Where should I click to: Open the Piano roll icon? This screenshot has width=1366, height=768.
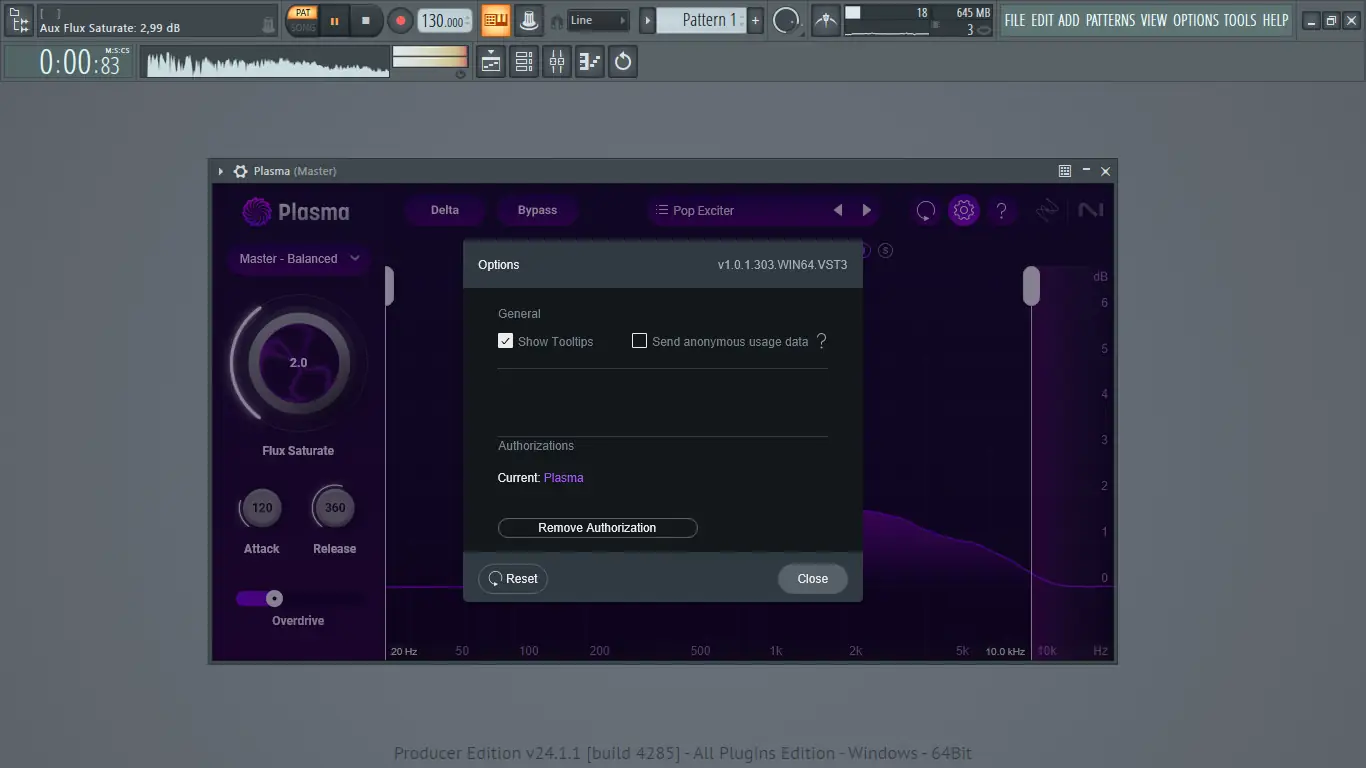(x=590, y=62)
